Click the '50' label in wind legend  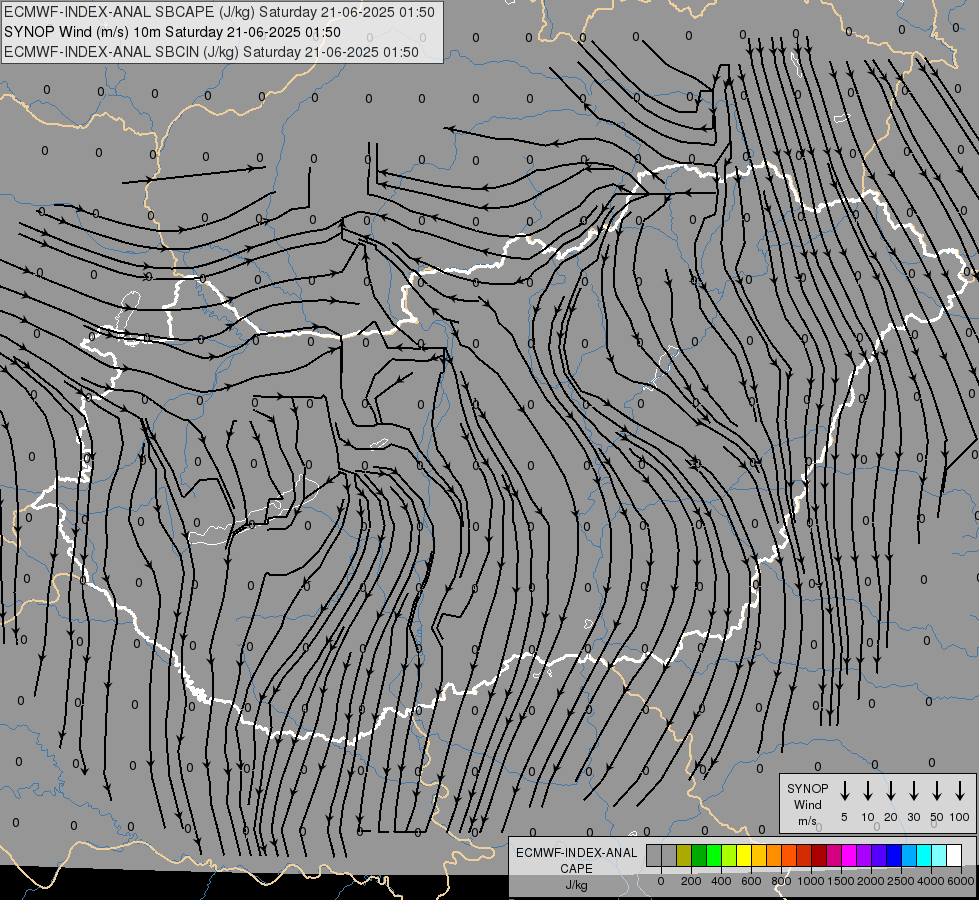(937, 817)
